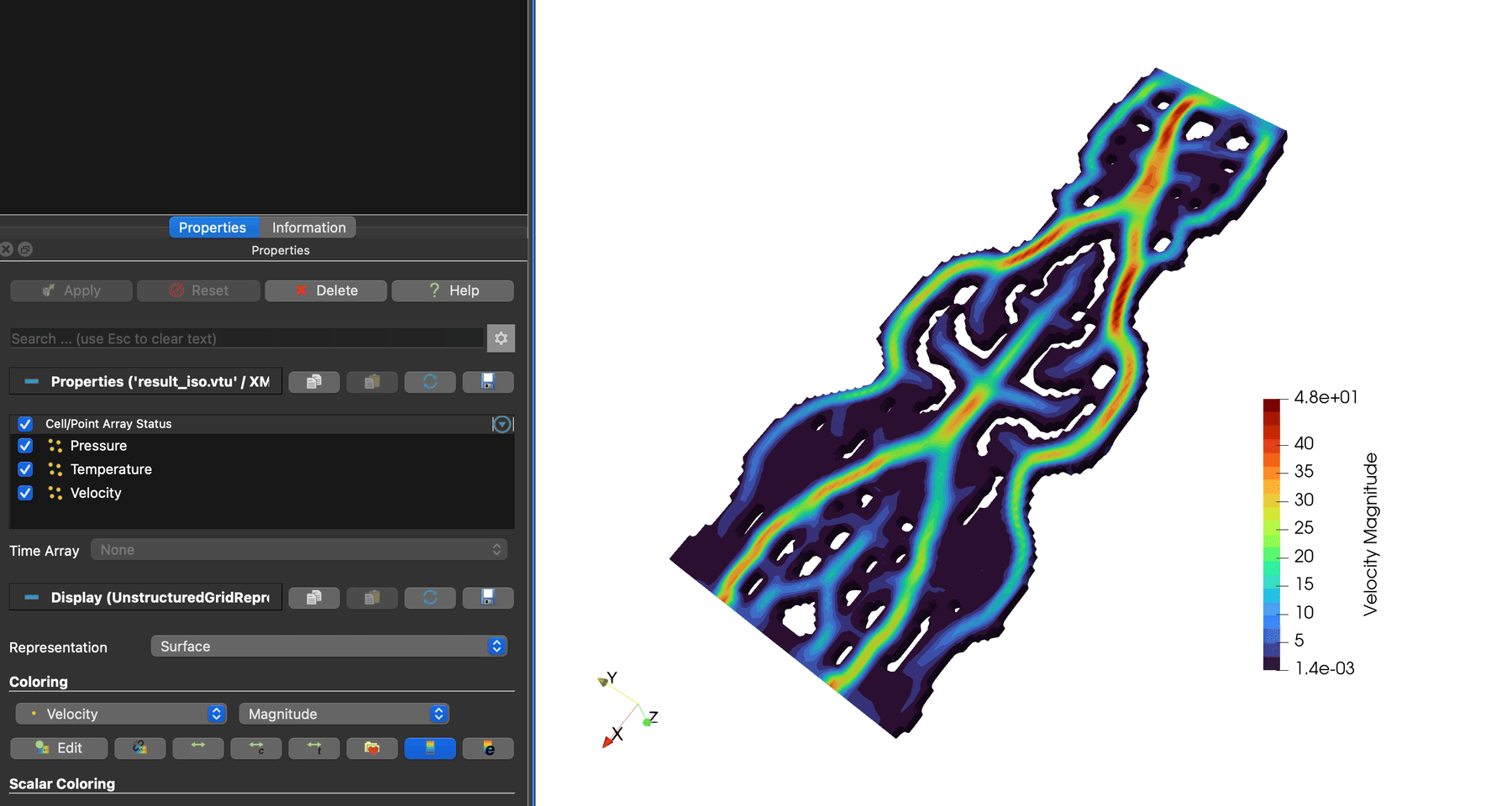Copy display properties in the Display section
Screen dimensions: 1512x806
pyautogui.click(x=314, y=598)
